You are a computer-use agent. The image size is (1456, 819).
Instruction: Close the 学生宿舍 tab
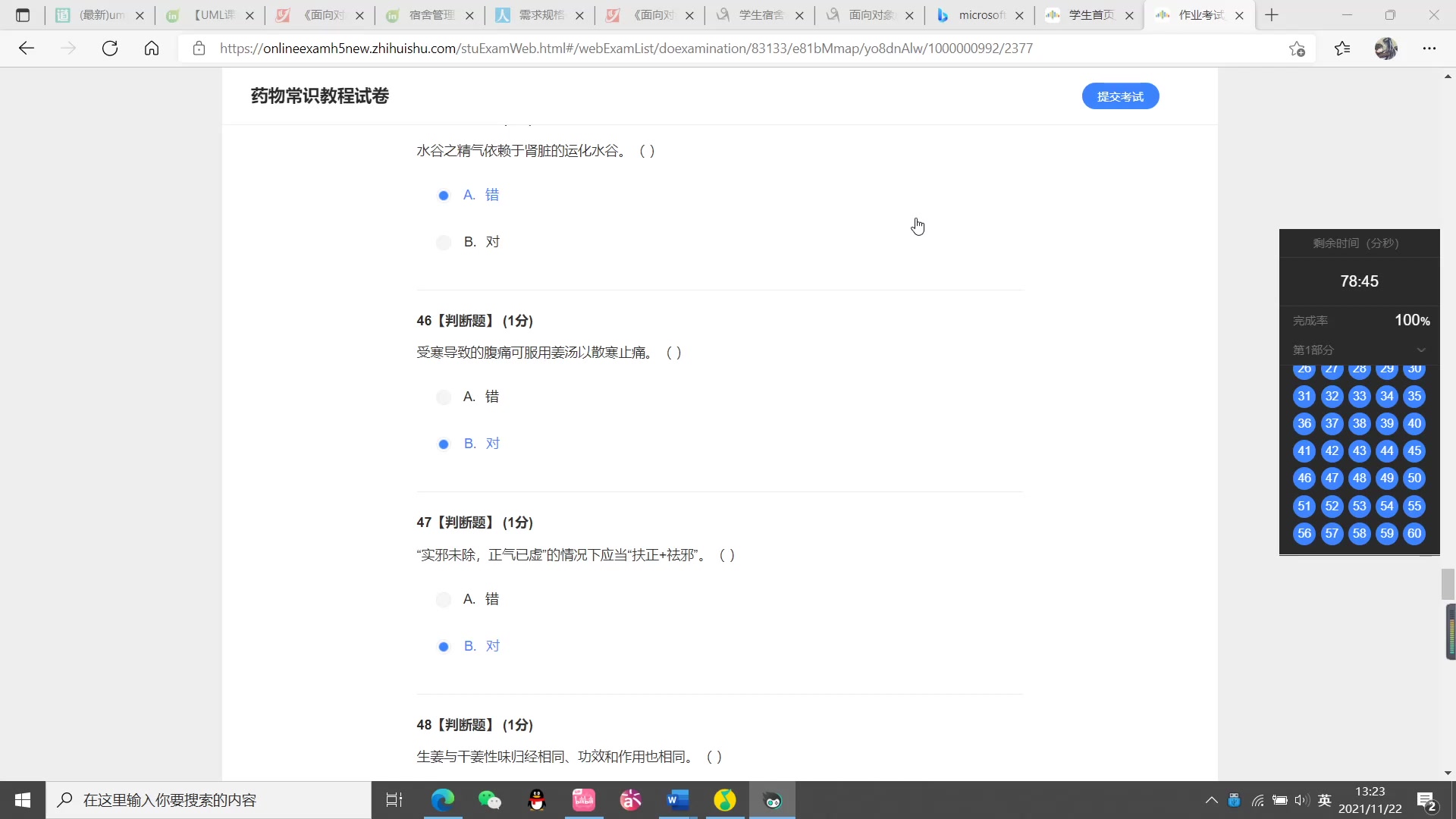(x=799, y=15)
